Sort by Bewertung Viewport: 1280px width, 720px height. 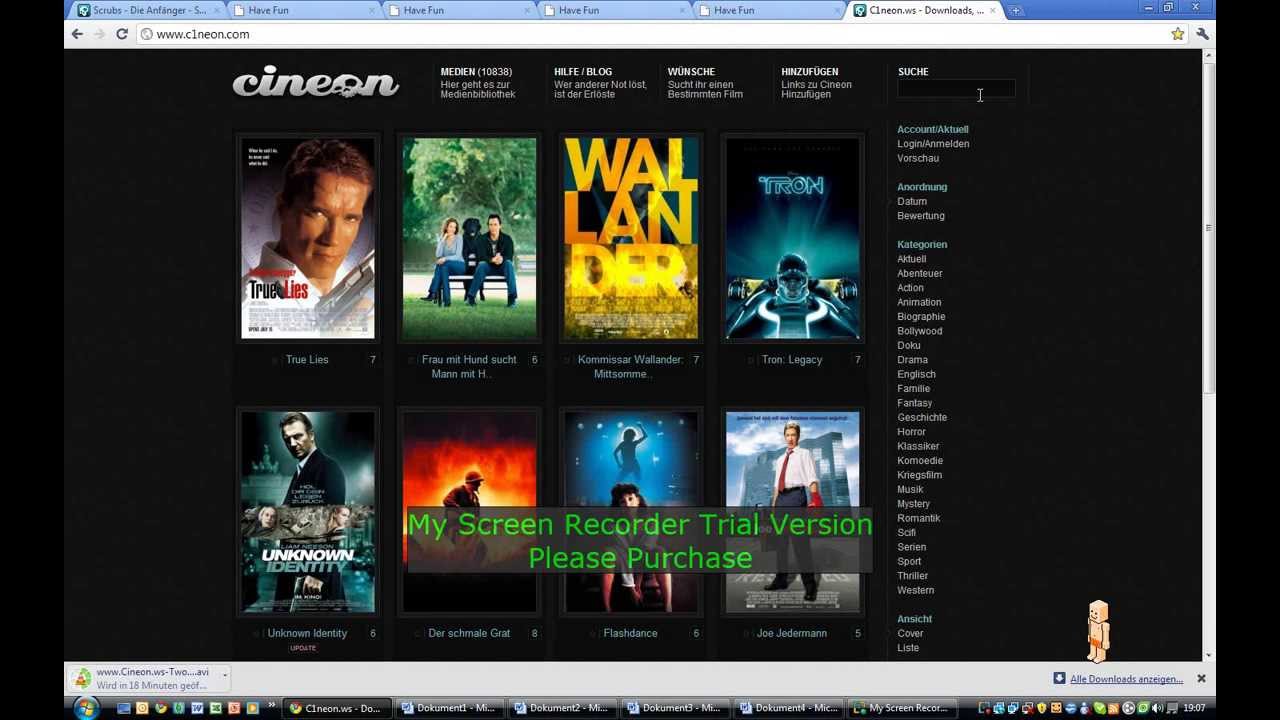point(921,216)
